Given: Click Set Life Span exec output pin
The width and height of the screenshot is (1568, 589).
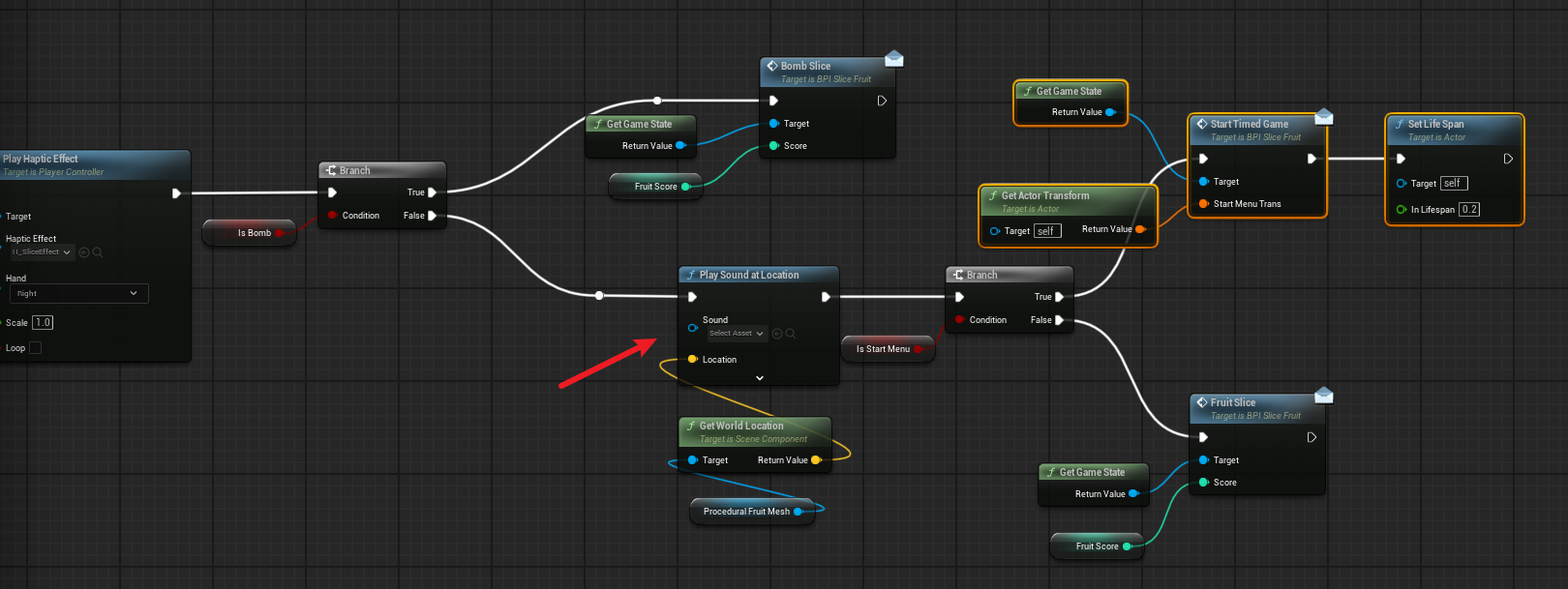Looking at the screenshot, I should [x=1508, y=159].
